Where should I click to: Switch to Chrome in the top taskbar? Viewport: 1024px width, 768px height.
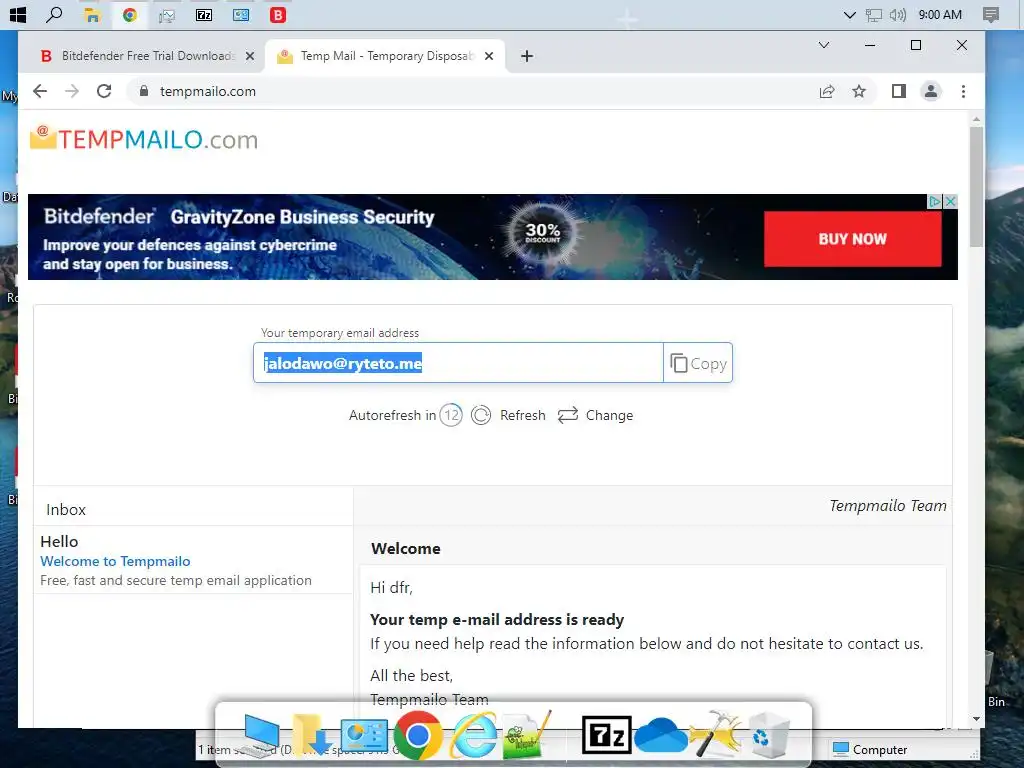pyautogui.click(x=130, y=14)
